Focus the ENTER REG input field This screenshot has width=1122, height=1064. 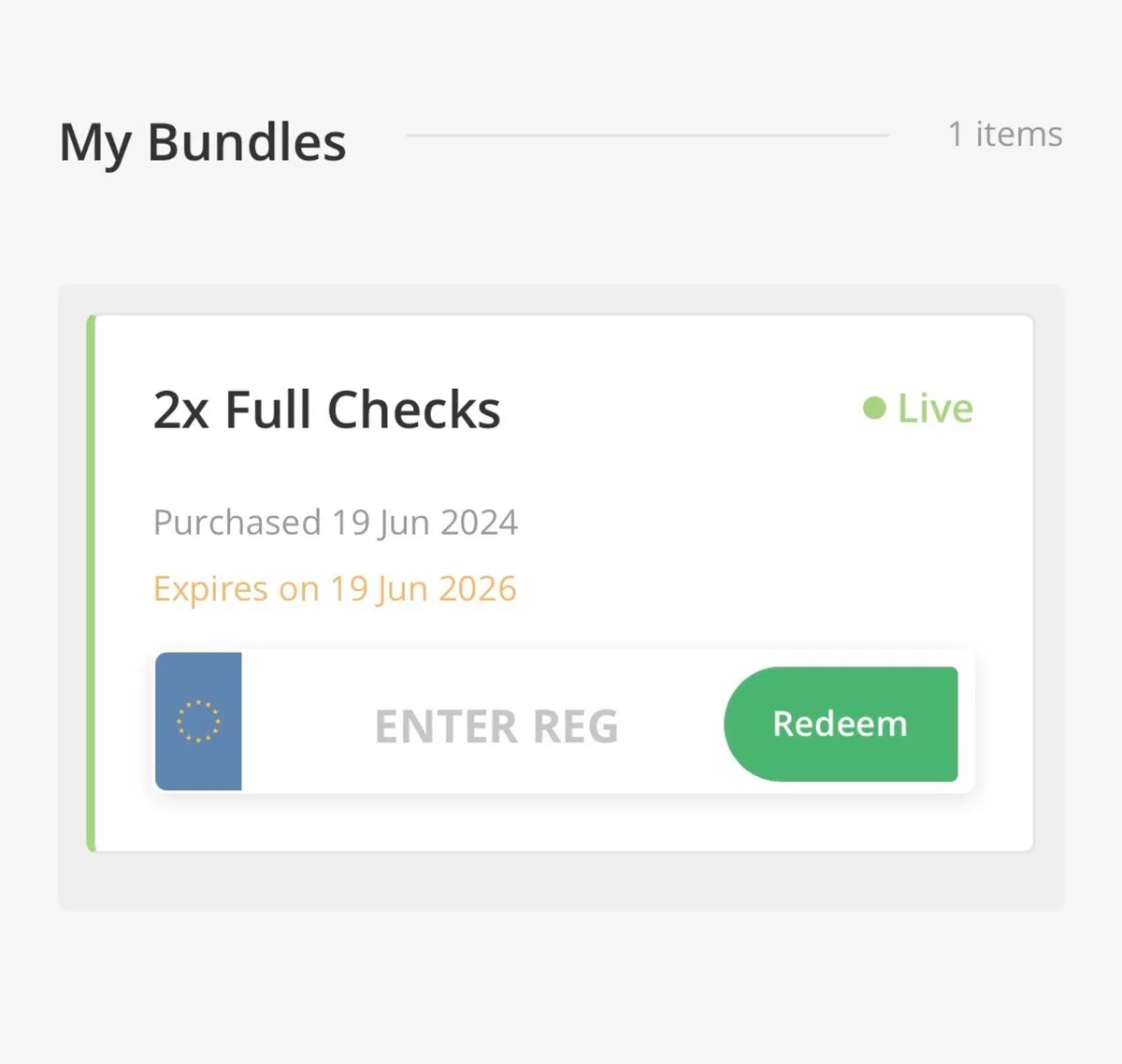[x=496, y=726]
